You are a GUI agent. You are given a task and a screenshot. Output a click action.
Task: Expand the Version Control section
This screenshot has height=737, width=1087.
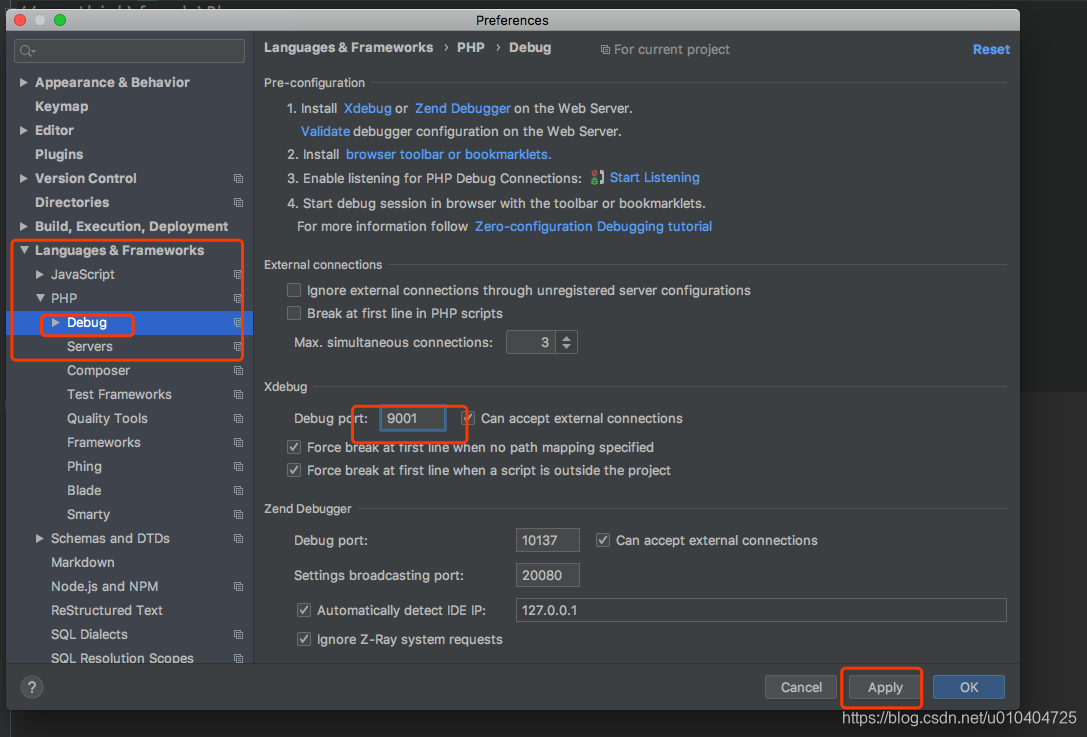pyautogui.click(x=24, y=178)
